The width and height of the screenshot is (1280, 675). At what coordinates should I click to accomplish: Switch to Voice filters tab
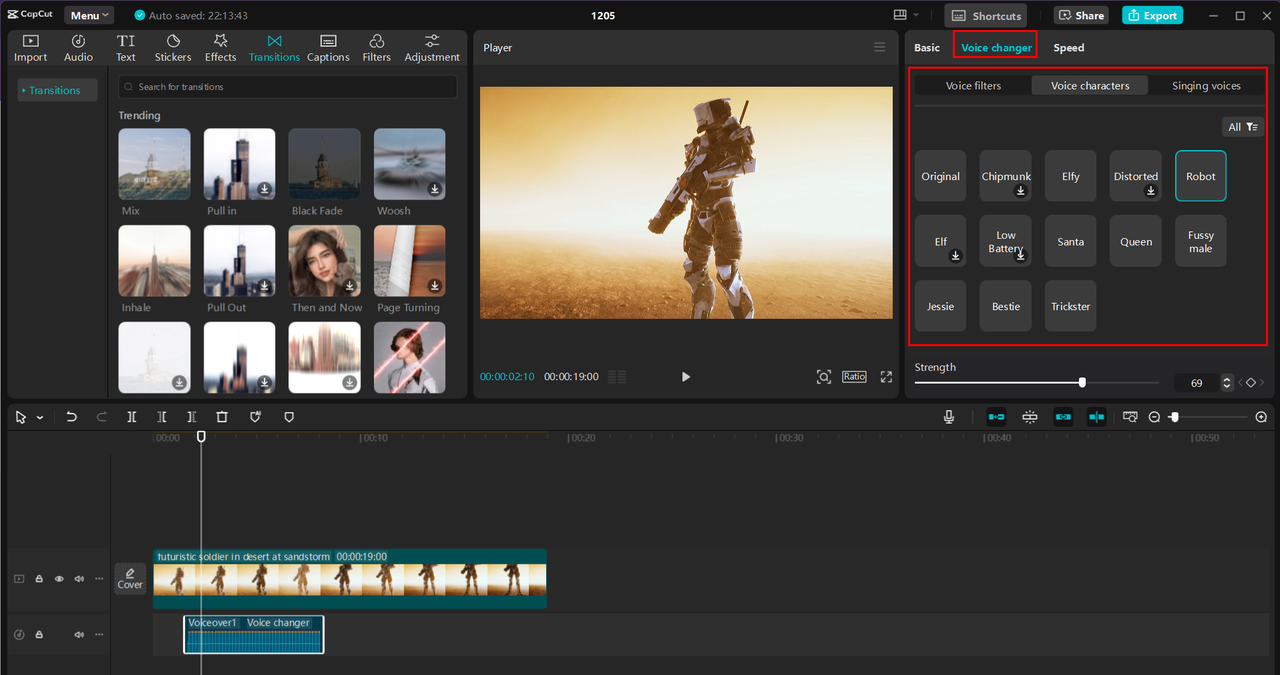click(x=973, y=86)
